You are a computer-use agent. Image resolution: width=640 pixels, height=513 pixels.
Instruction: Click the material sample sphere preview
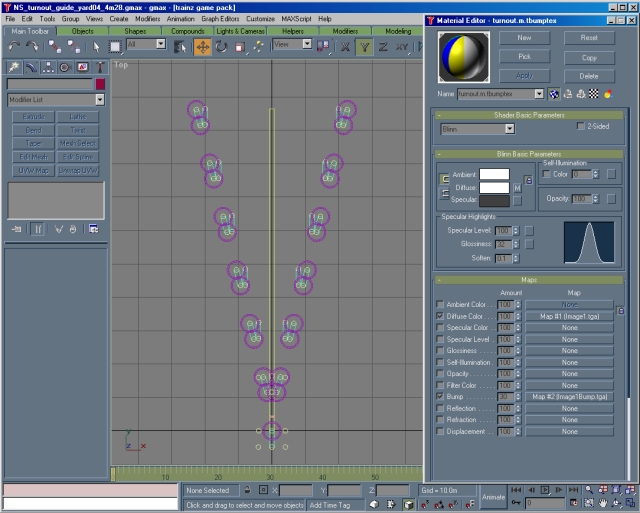click(464, 57)
